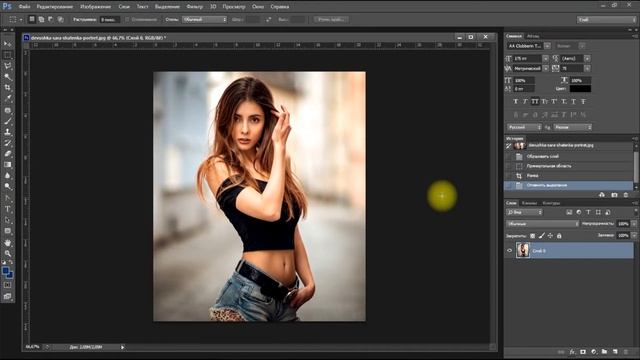Viewport: 640px width, 360px height.
Task: Click the feather (Растушевка) input field
Action: (x=110, y=19)
